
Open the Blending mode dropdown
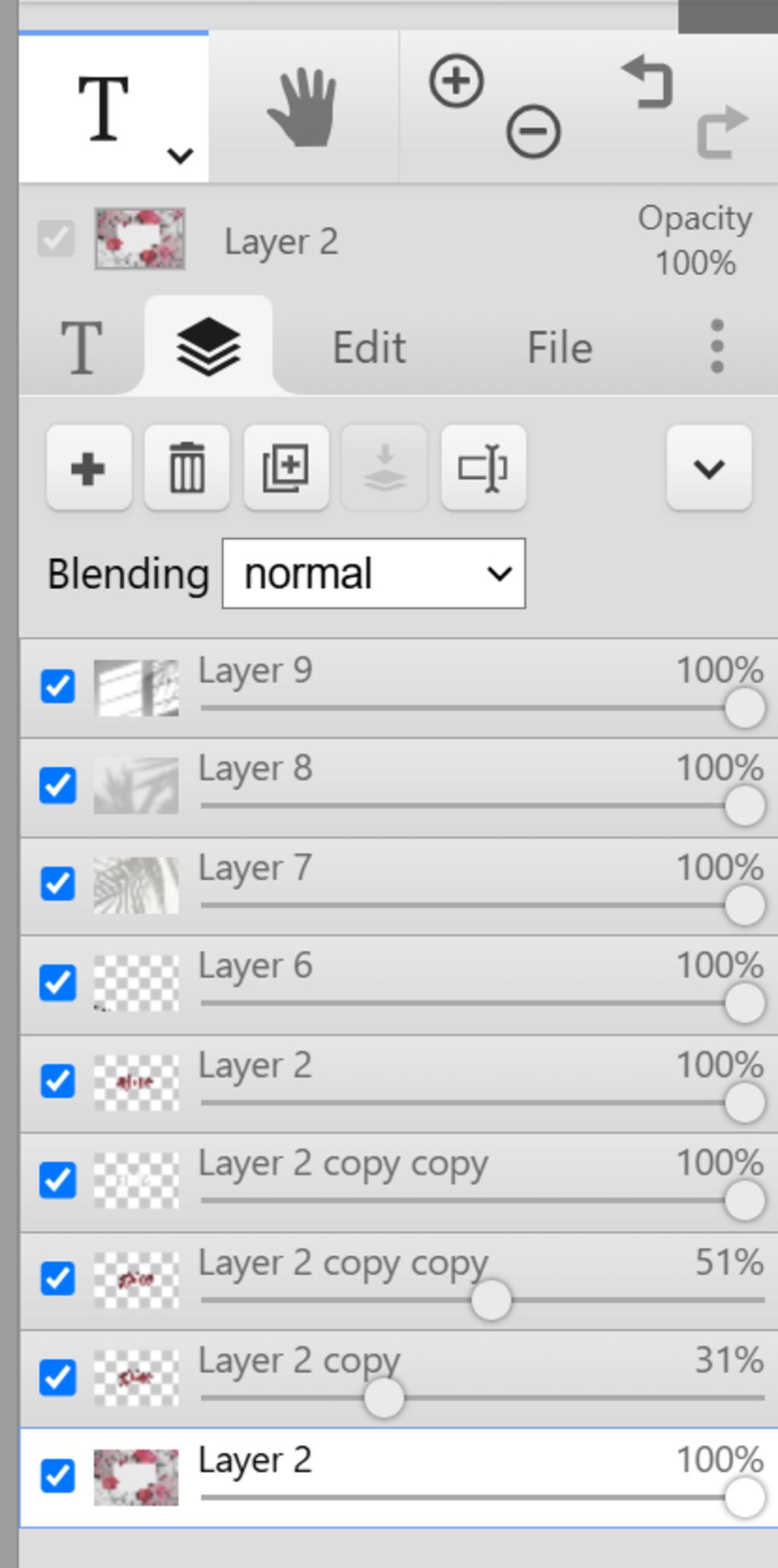tap(373, 574)
